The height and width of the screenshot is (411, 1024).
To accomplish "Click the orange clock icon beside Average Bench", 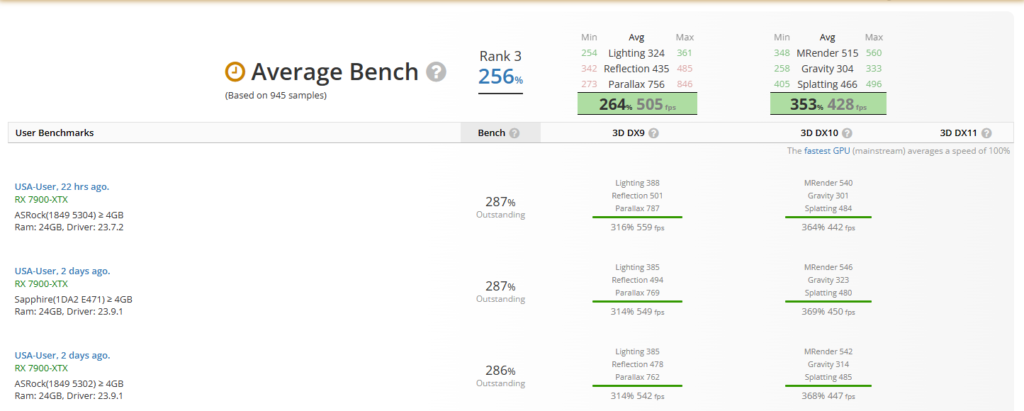I will (x=234, y=71).
